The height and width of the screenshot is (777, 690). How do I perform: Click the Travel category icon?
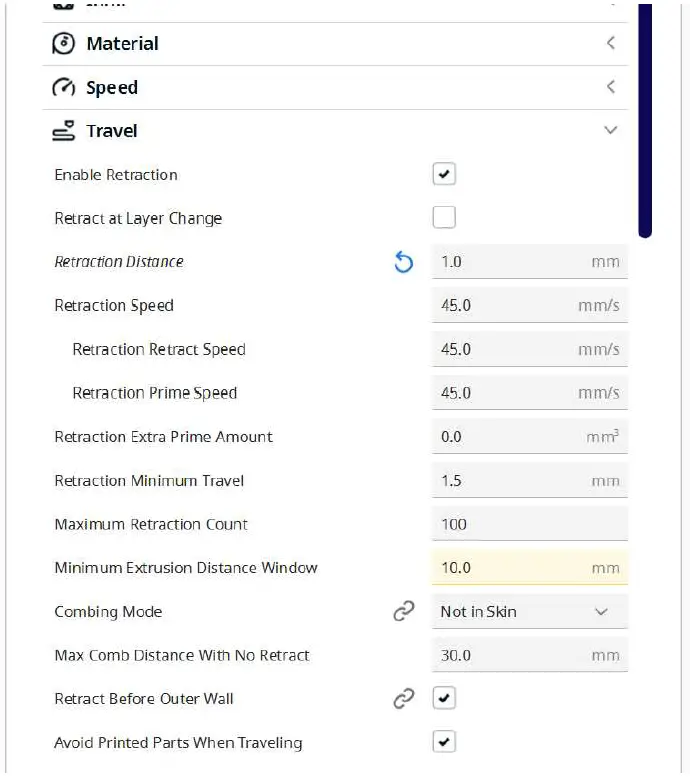(64, 131)
